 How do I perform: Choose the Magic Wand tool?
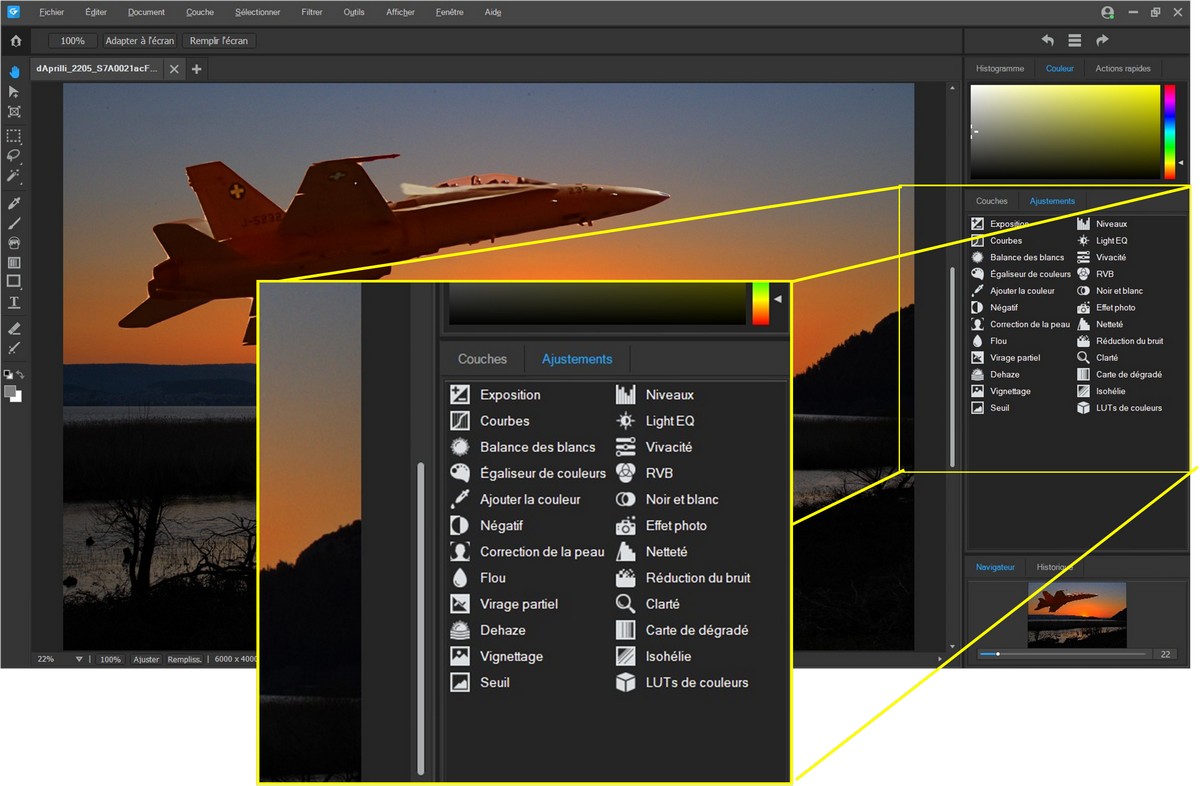pyautogui.click(x=14, y=175)
